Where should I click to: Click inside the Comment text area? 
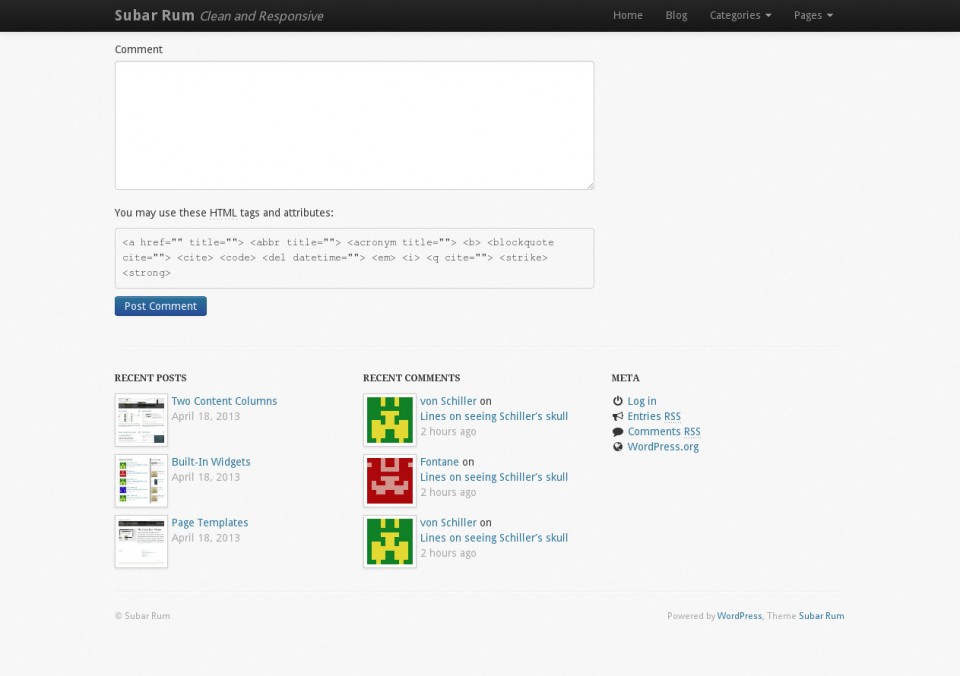click(354, 125)
